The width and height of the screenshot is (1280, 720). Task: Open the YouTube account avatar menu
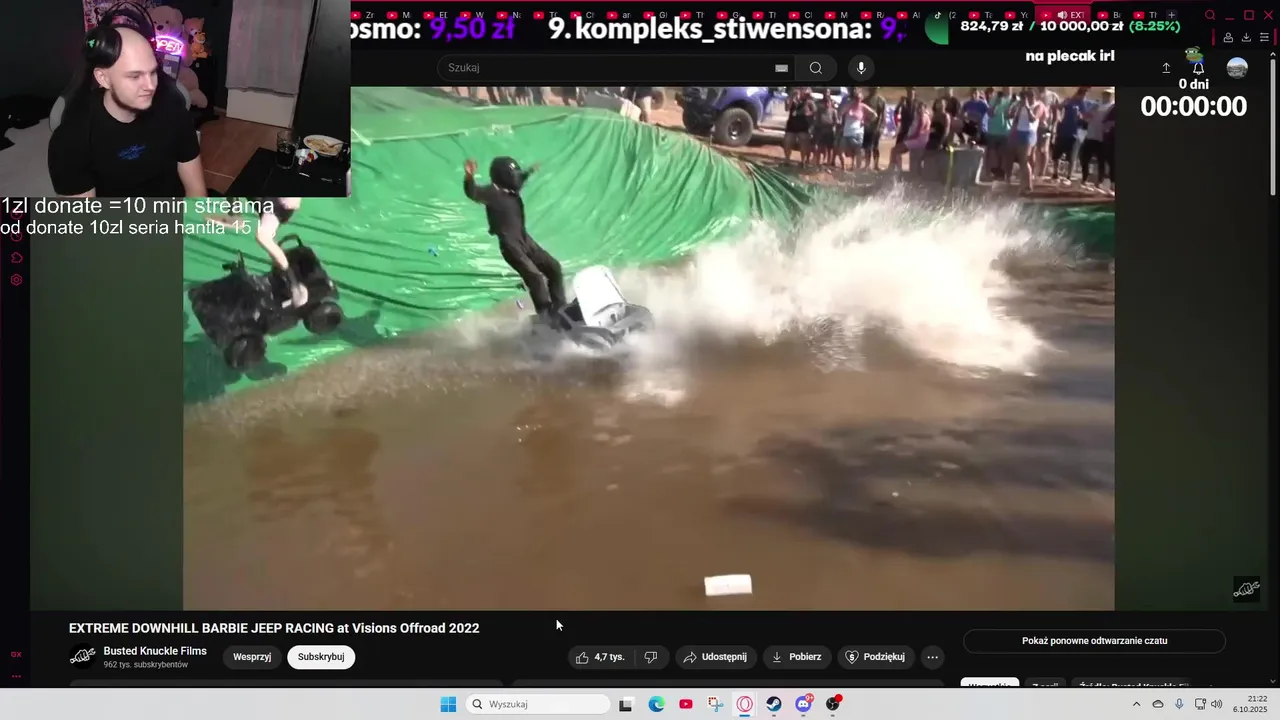pyautogui.click(x=1237, y=68)
